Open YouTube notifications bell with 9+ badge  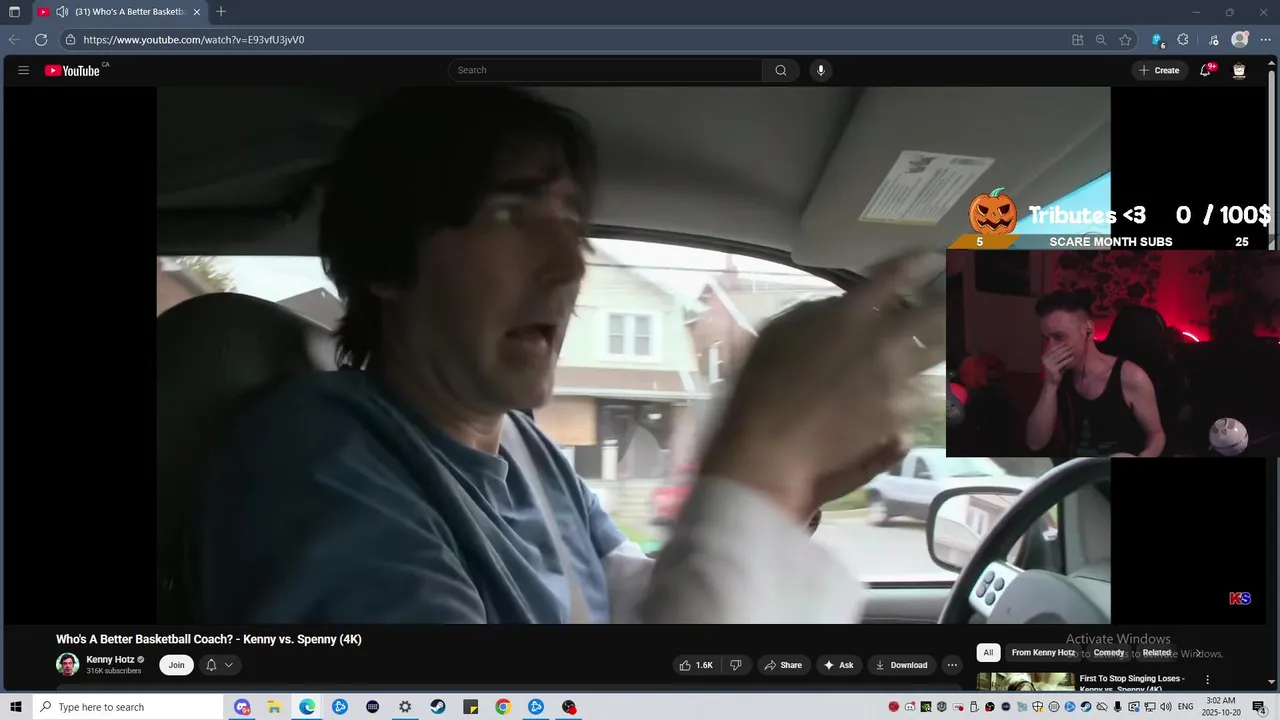[x=1206, y=70]
